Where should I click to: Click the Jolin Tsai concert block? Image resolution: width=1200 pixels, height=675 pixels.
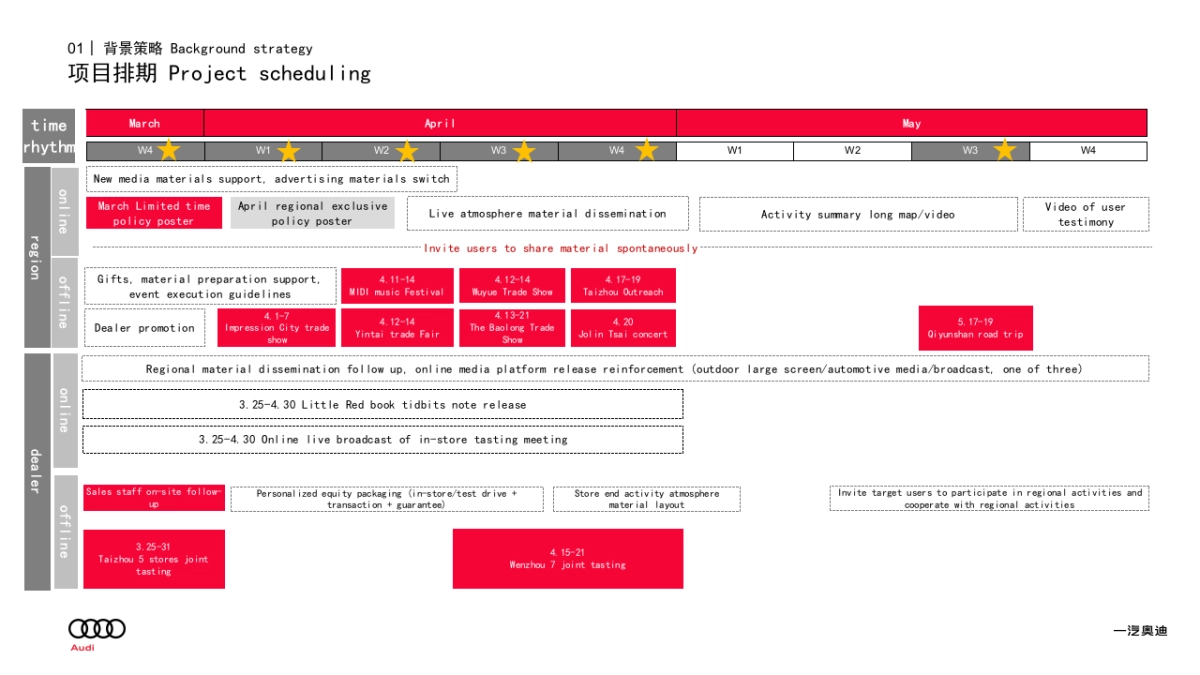[x=622, y=328]
